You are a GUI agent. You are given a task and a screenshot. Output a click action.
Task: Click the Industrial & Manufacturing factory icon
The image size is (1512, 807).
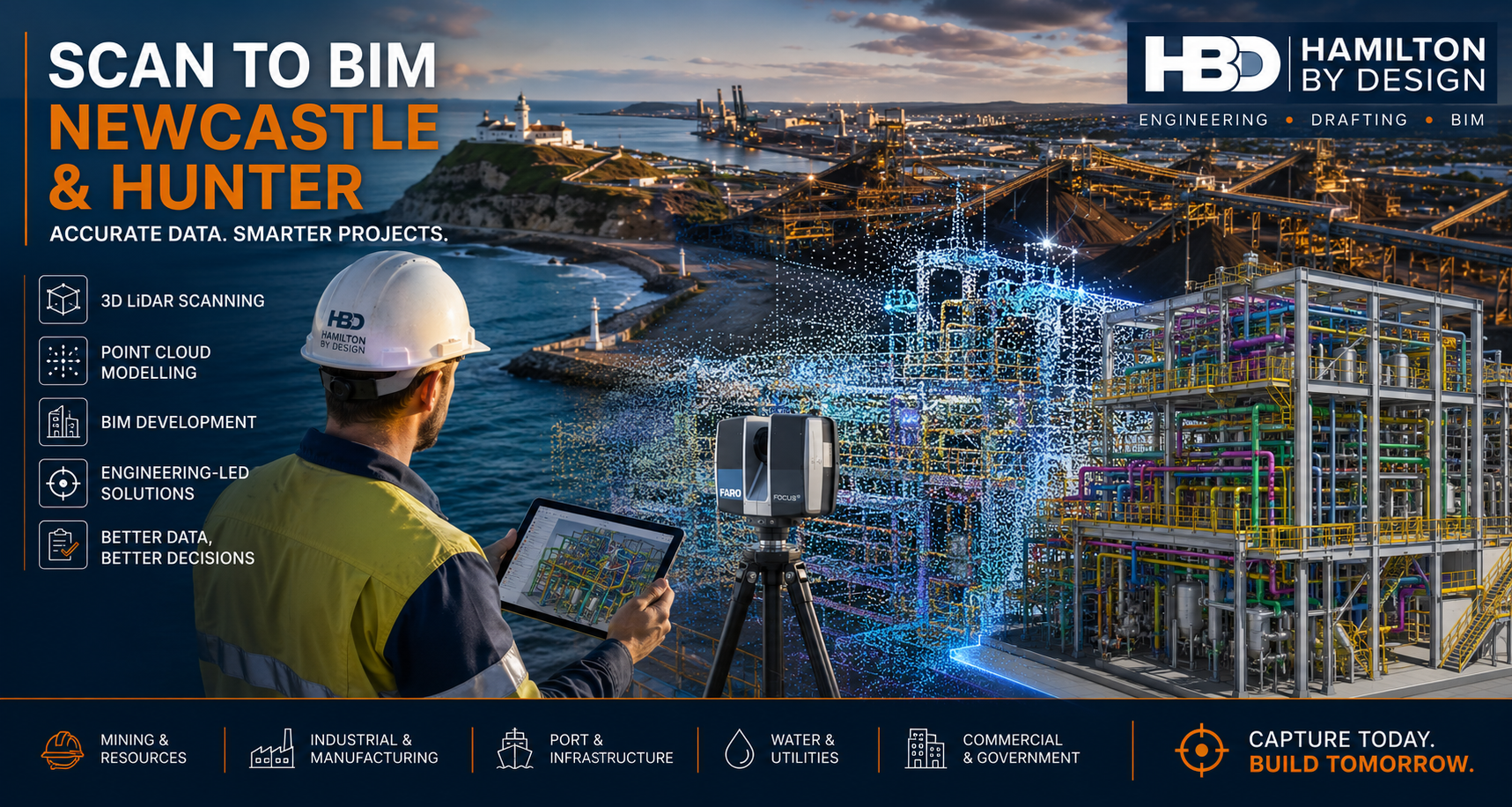coord(272,749)
